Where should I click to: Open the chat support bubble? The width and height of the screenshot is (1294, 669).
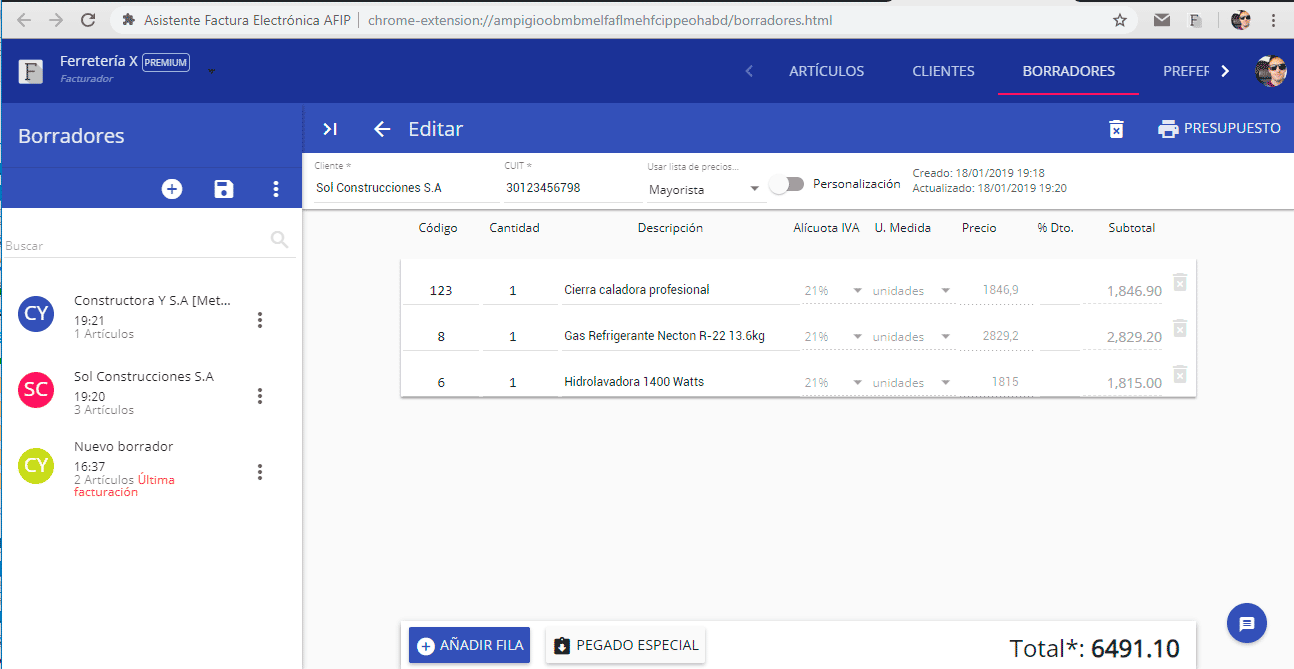point(1246,624)
